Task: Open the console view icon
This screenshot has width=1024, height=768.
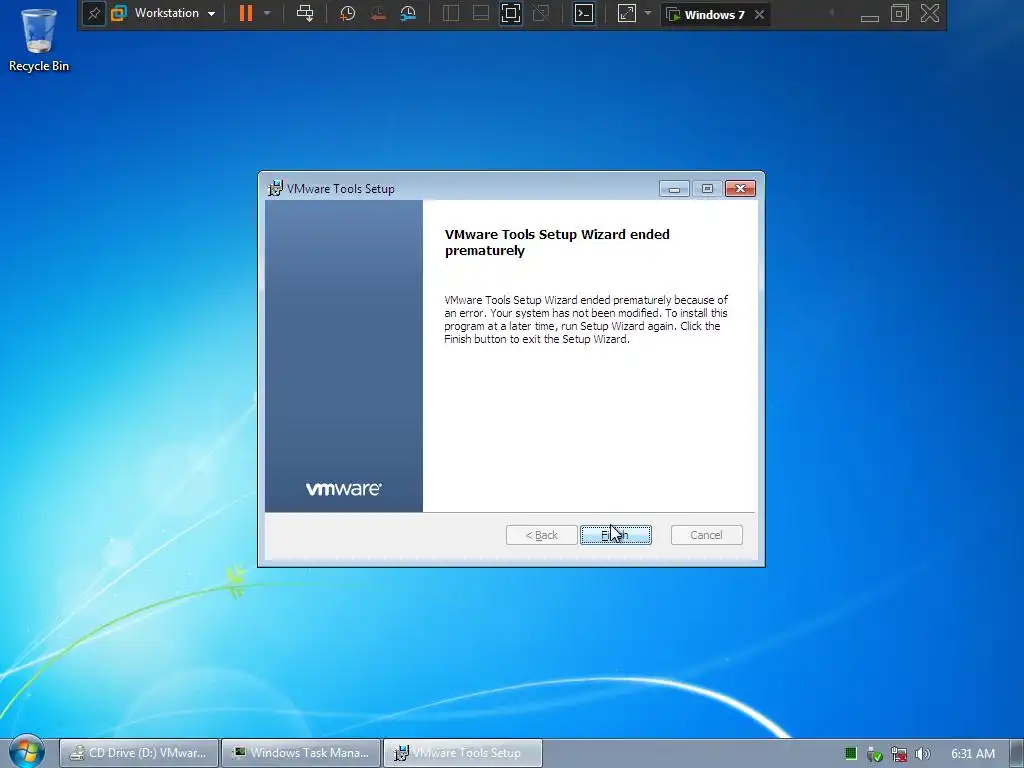Action: point(584,13)
